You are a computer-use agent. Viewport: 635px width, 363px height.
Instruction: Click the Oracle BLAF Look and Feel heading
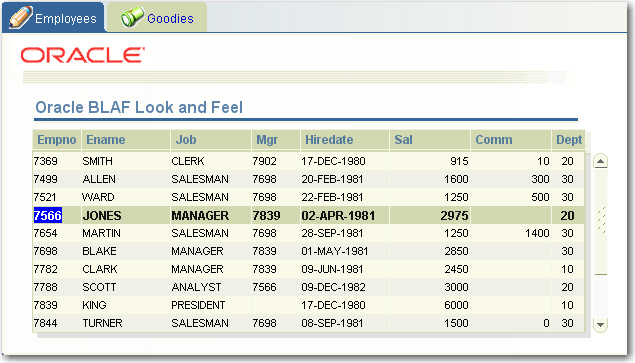[139, 107]
